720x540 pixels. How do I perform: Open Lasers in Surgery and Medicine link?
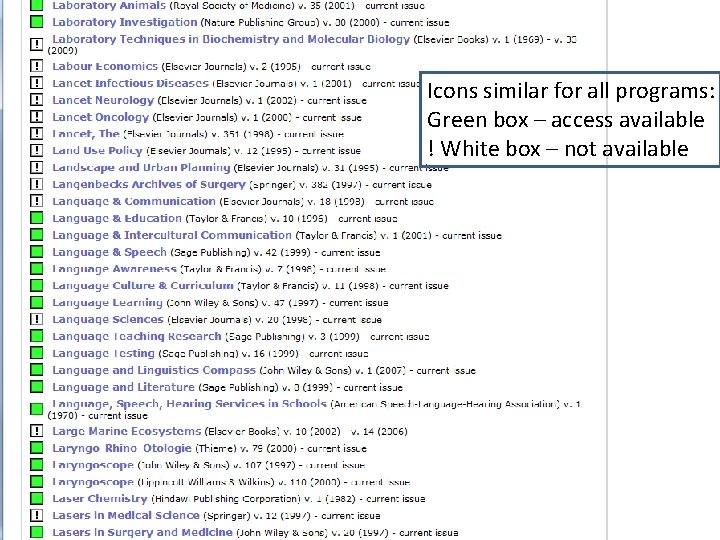pos(142,532)
